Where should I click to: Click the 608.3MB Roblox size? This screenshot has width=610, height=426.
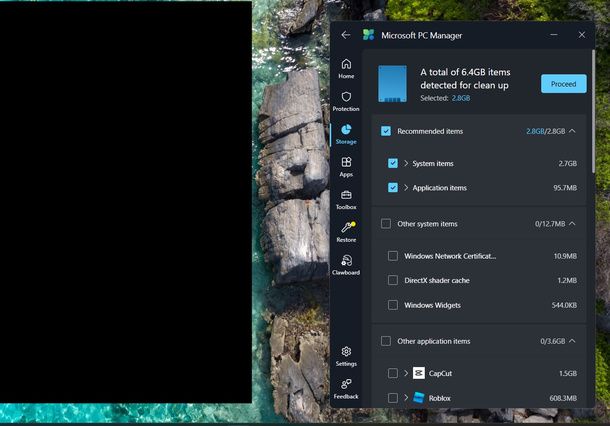coord(563,398)
